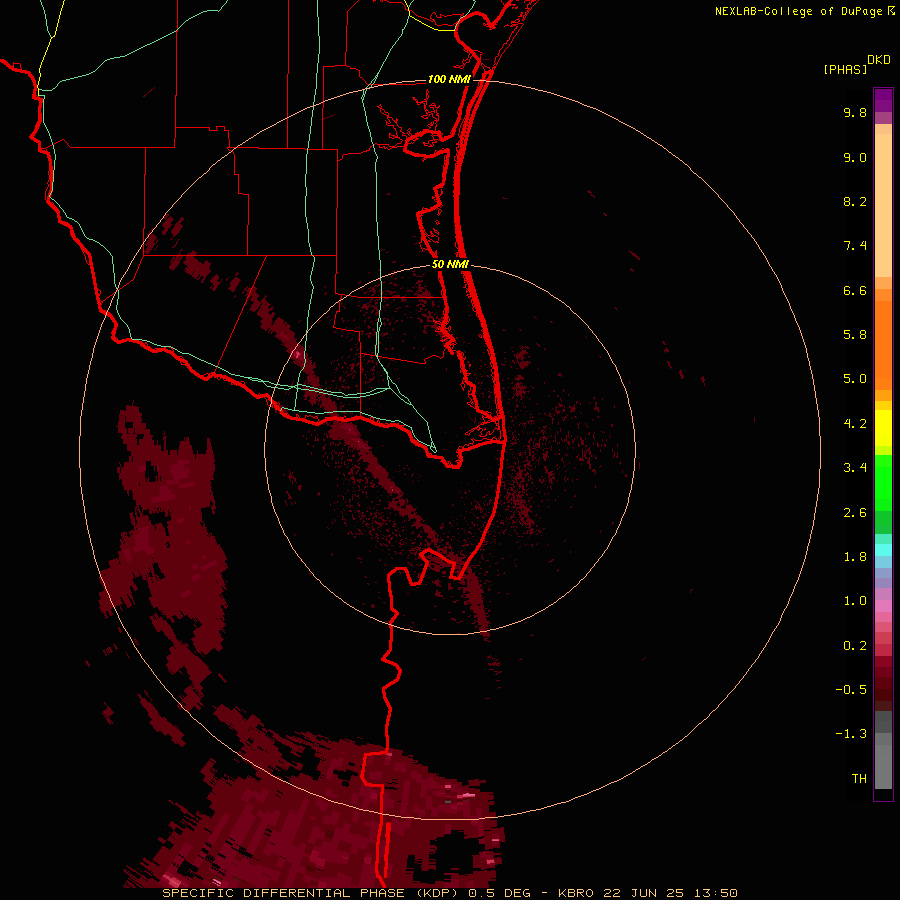Click the bright green color bar segment
900x900 pixels.
pos(883,483)
